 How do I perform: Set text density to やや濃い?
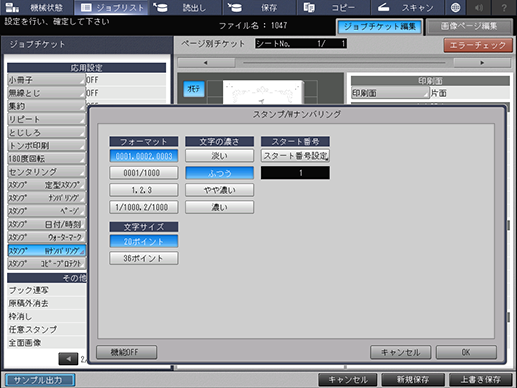[219, 190]
